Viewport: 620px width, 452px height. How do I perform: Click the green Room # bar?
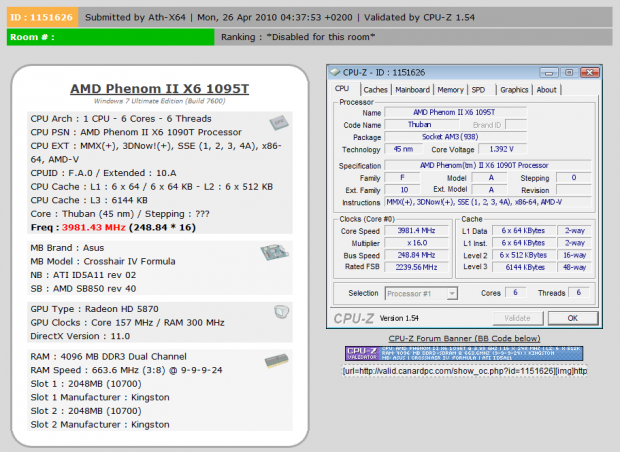pyautogui.click(x=110, y=37)
